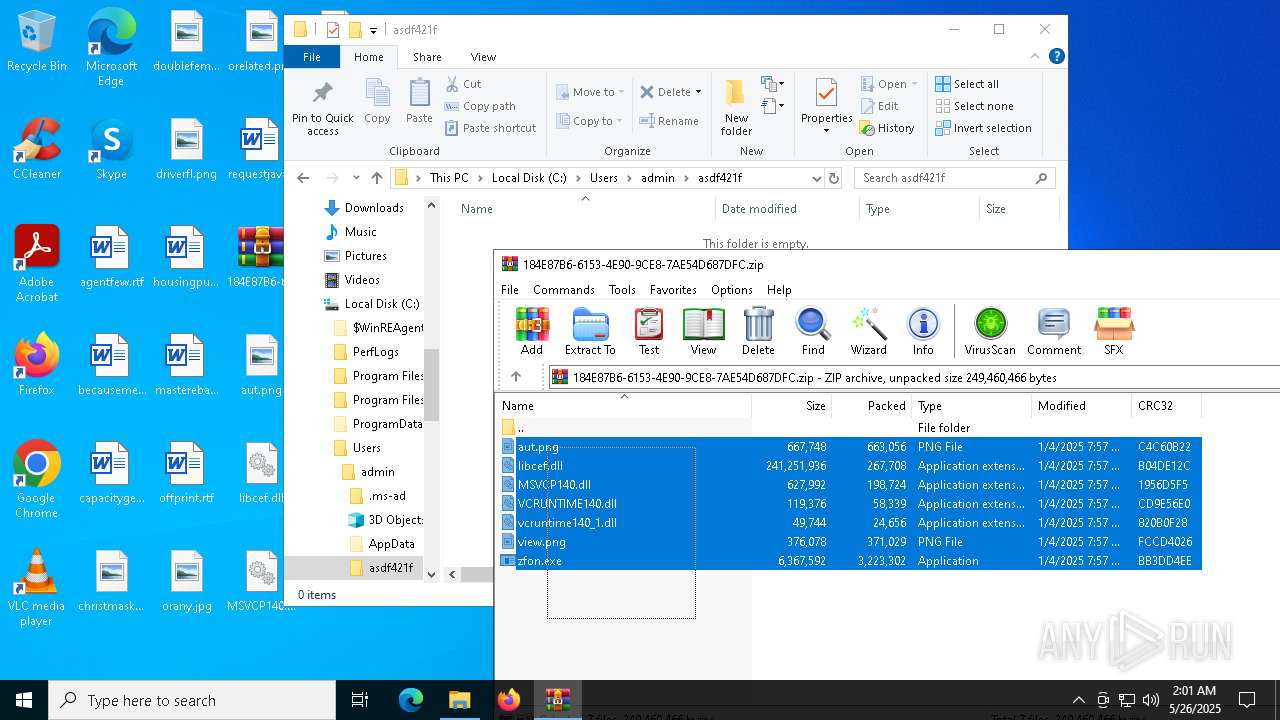Open address bar history dropdown in Explorer

click(817, 178)
